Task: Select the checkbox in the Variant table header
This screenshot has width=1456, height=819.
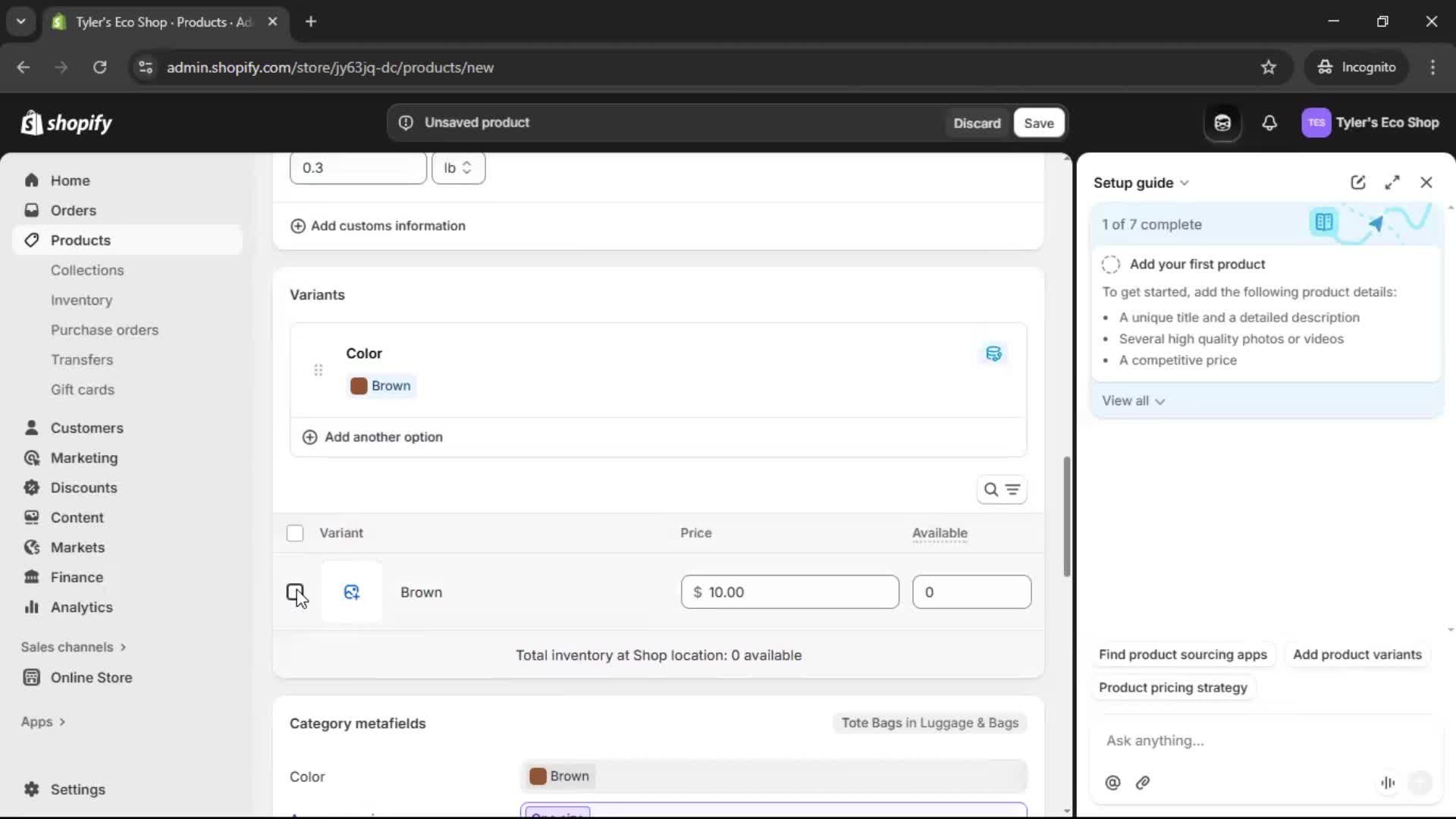Action: (x=295, y=533)
